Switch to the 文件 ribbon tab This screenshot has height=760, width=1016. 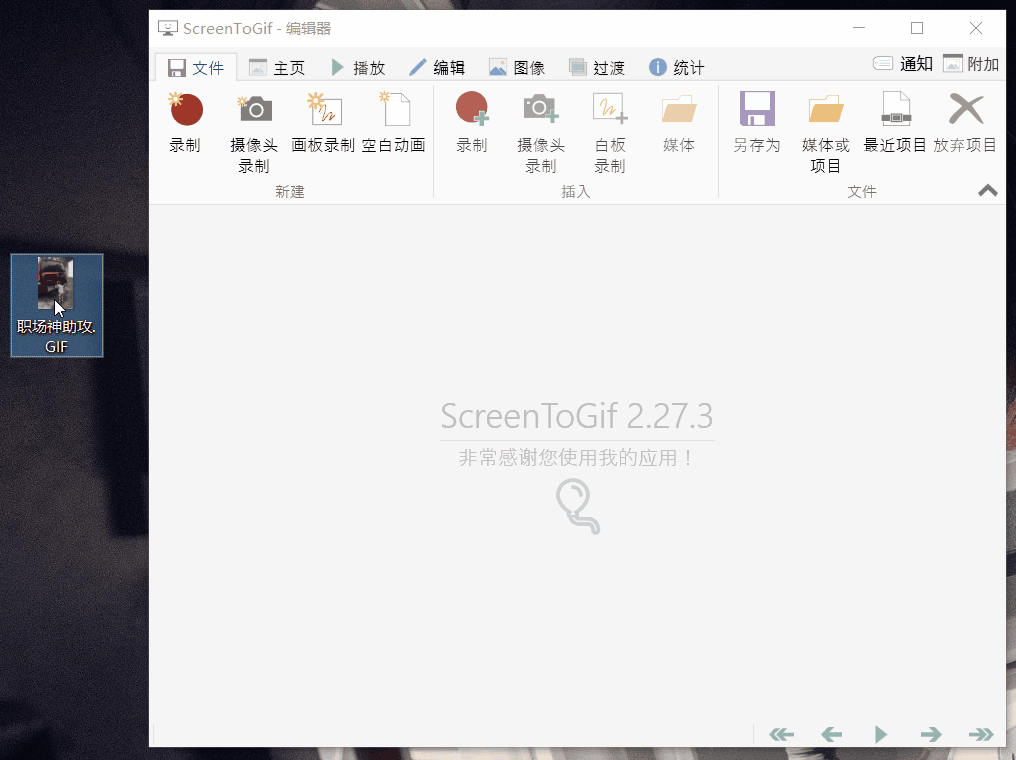(x=196, y=67)
